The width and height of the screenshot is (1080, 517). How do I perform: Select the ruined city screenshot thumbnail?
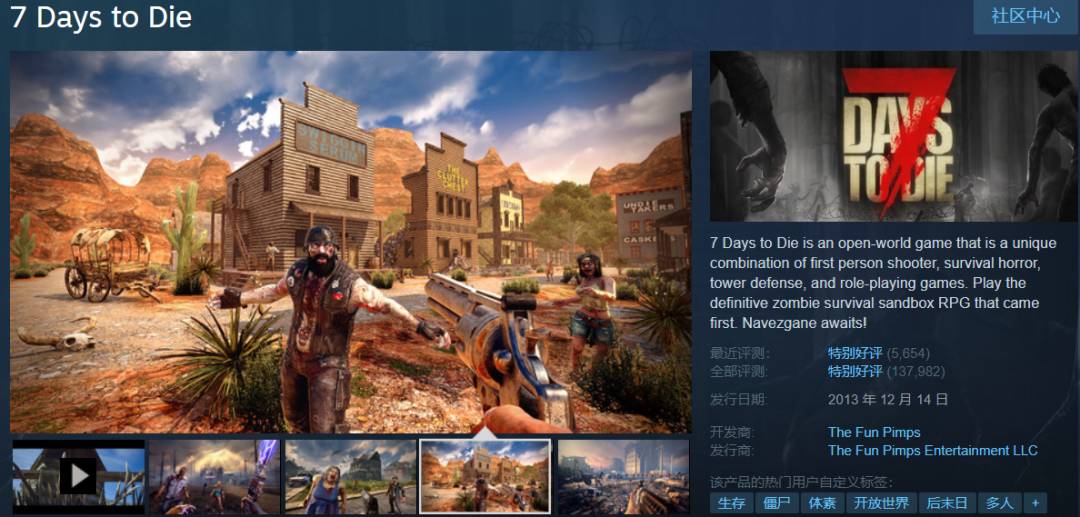(623, 477)
